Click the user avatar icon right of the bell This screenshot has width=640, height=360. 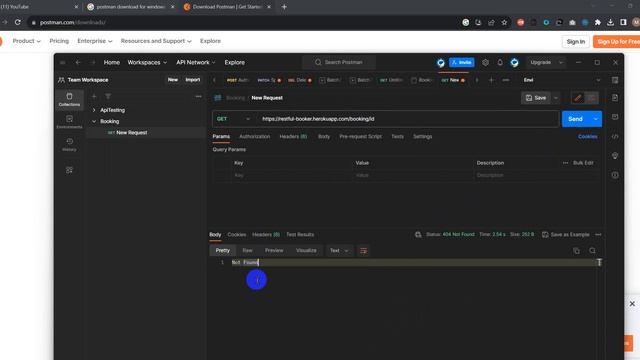click(x=514, y=62)
